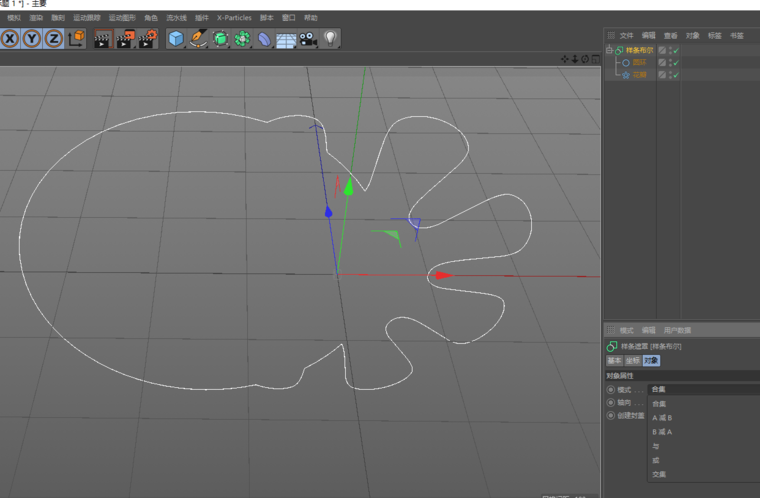Toggle green checkmark for 花瓣 object
This screenshot has height=498, width=760.
tap(676, 75)
